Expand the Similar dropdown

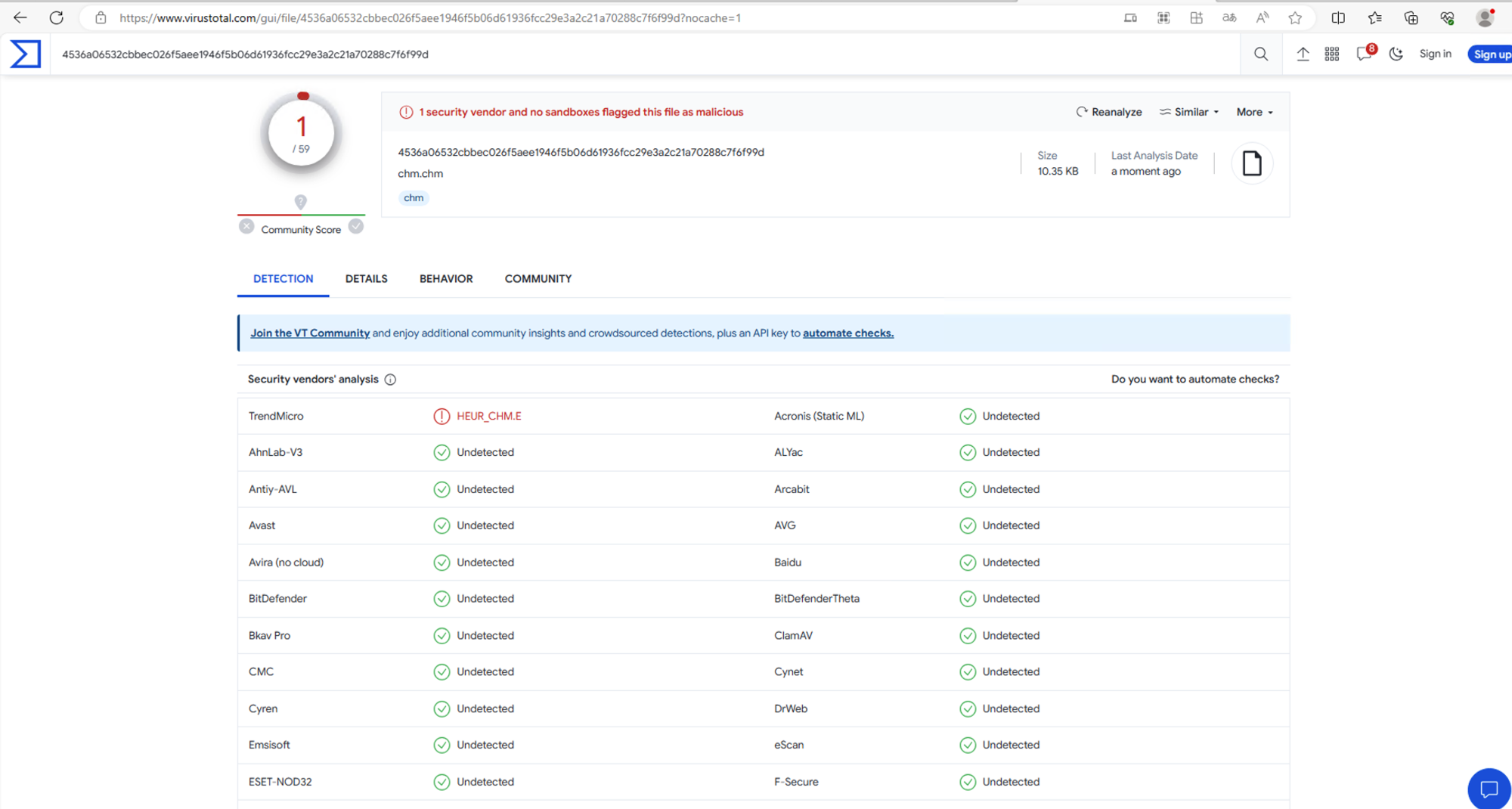pos(1190,112)
